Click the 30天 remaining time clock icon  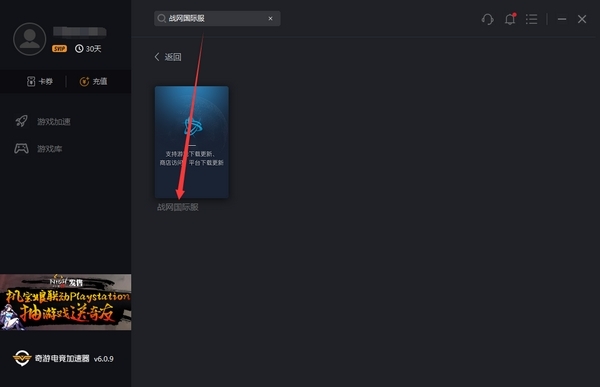point(79,49)
